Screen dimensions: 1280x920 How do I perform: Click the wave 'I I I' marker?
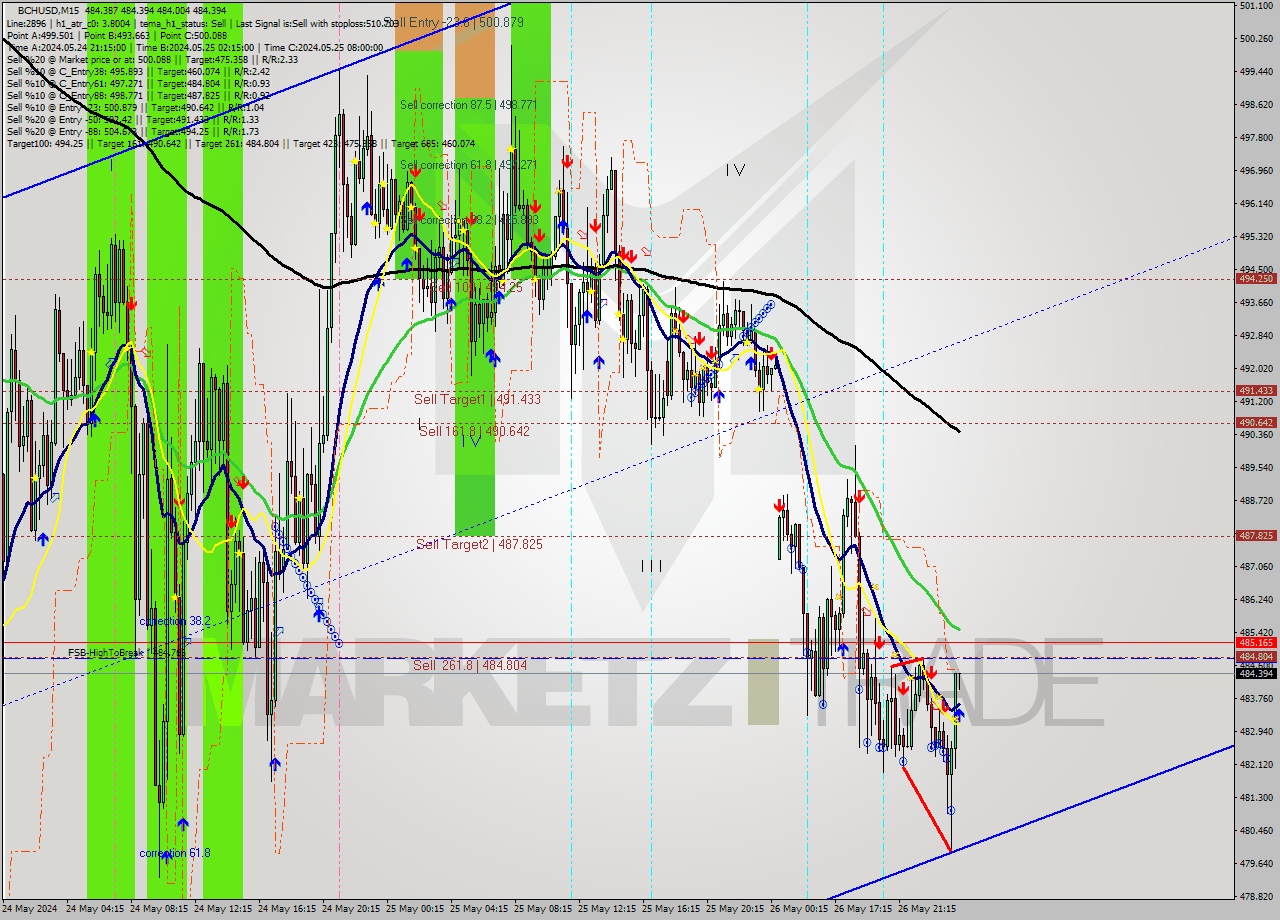click(651, 566)
